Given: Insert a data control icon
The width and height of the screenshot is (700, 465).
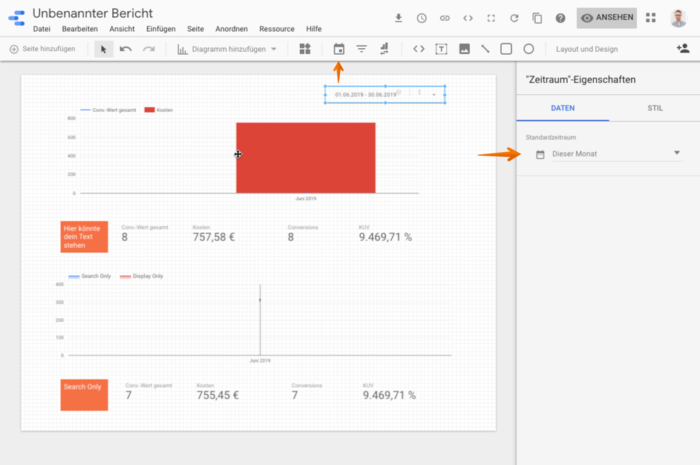Looking at the screenshot, I should pos(384,49).
